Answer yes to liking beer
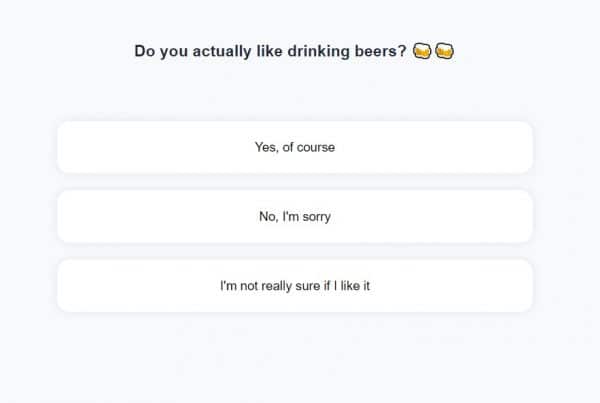Image resolution: width=600 pixels, height=403 pixels. 295,147
